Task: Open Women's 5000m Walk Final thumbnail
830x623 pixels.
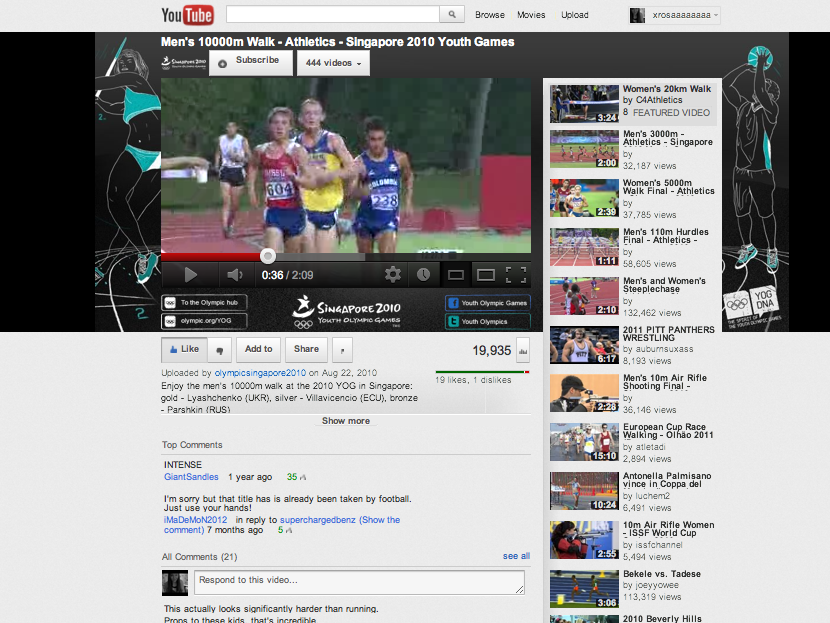Action: tap(584, 198)
